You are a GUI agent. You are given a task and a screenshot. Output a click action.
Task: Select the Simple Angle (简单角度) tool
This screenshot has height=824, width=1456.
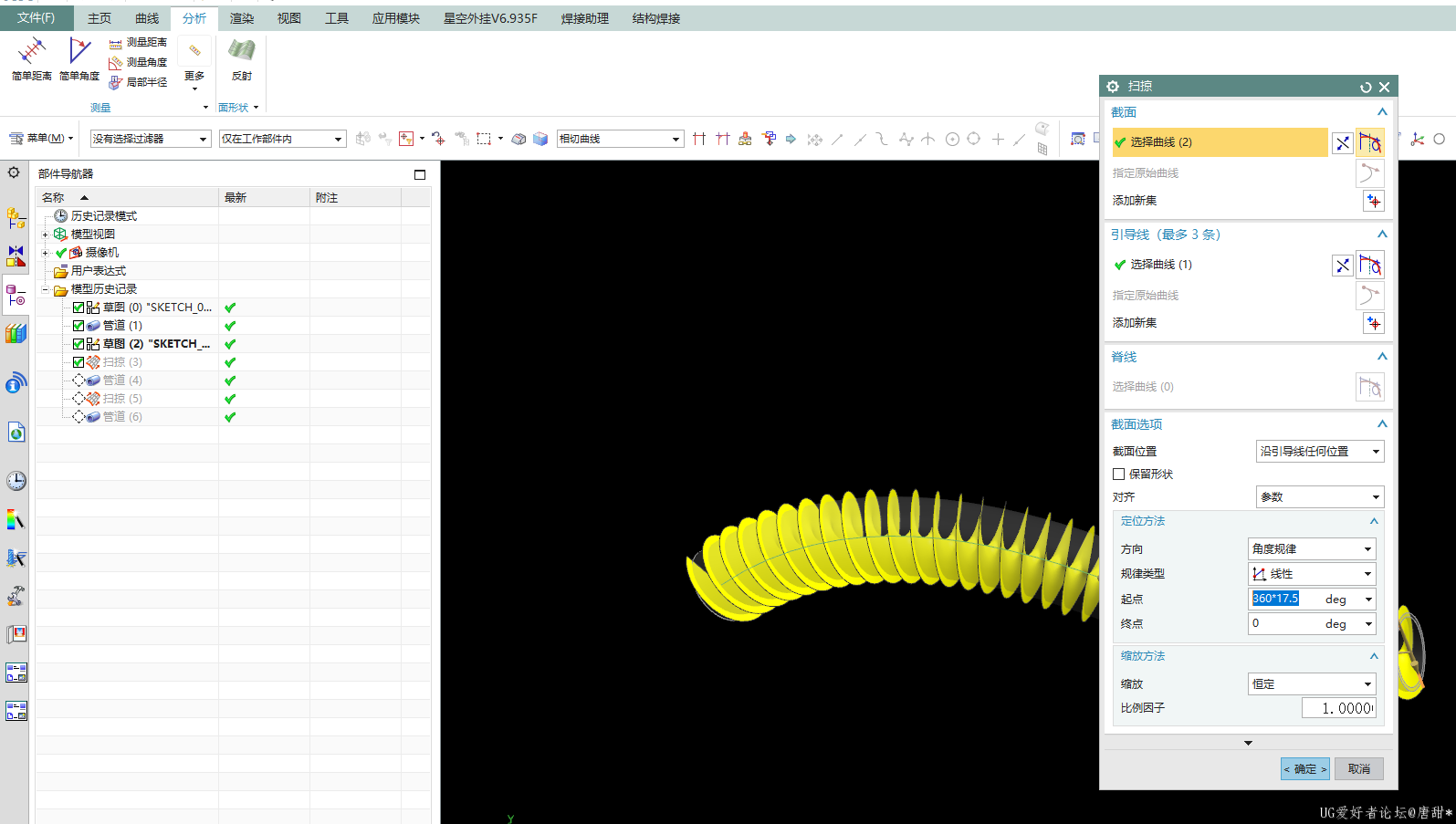pyautogui.click(x=79, y=58)
